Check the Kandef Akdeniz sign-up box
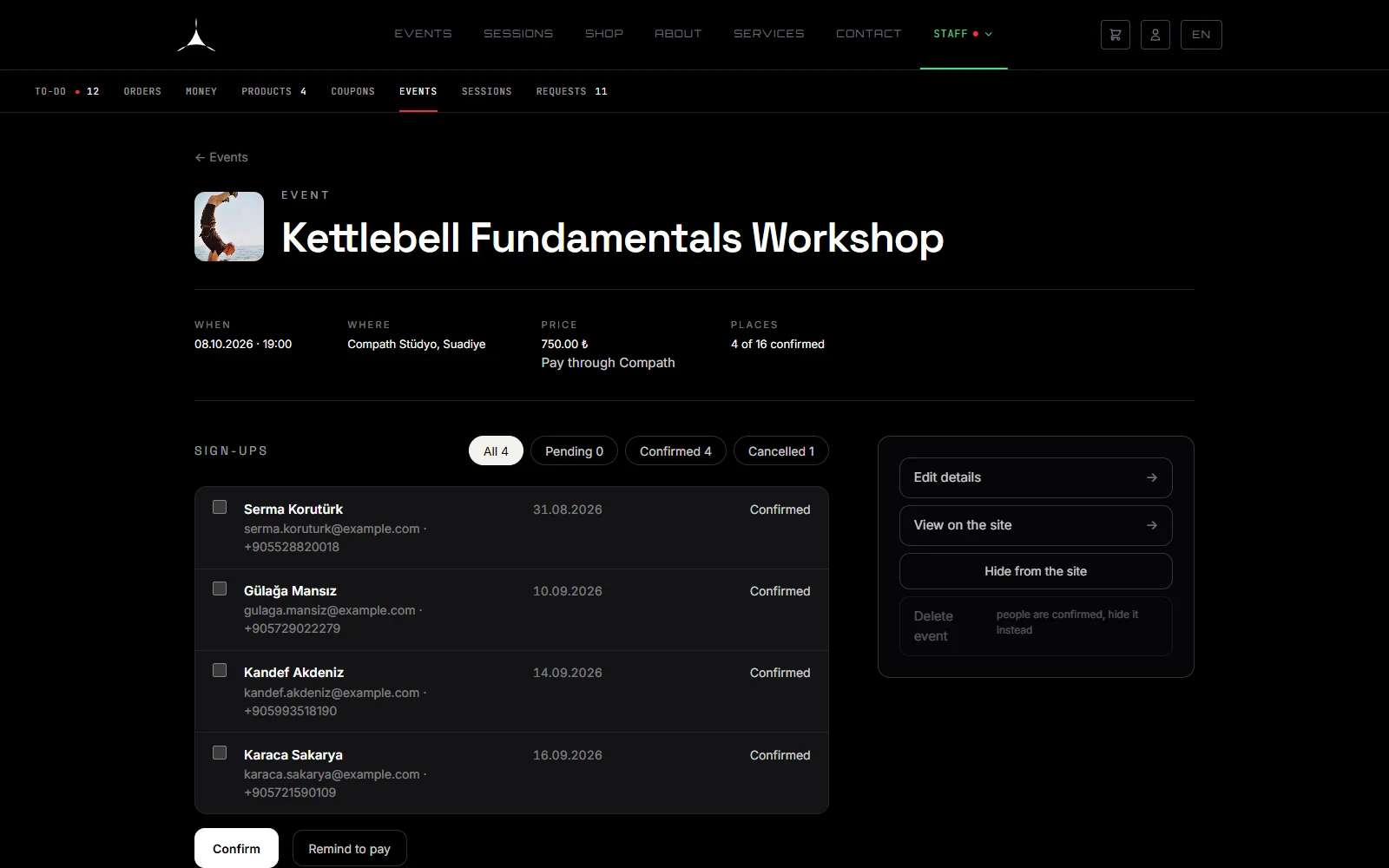Image resolution: width=1389 pixels, height=868 pixels. coord(220,670)
